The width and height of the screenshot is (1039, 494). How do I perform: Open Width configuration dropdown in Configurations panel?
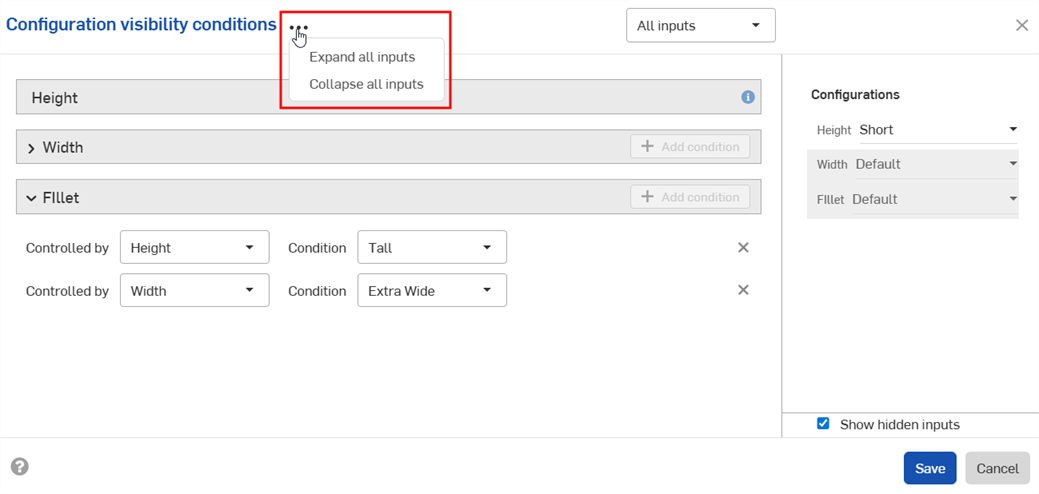[936, 164]
